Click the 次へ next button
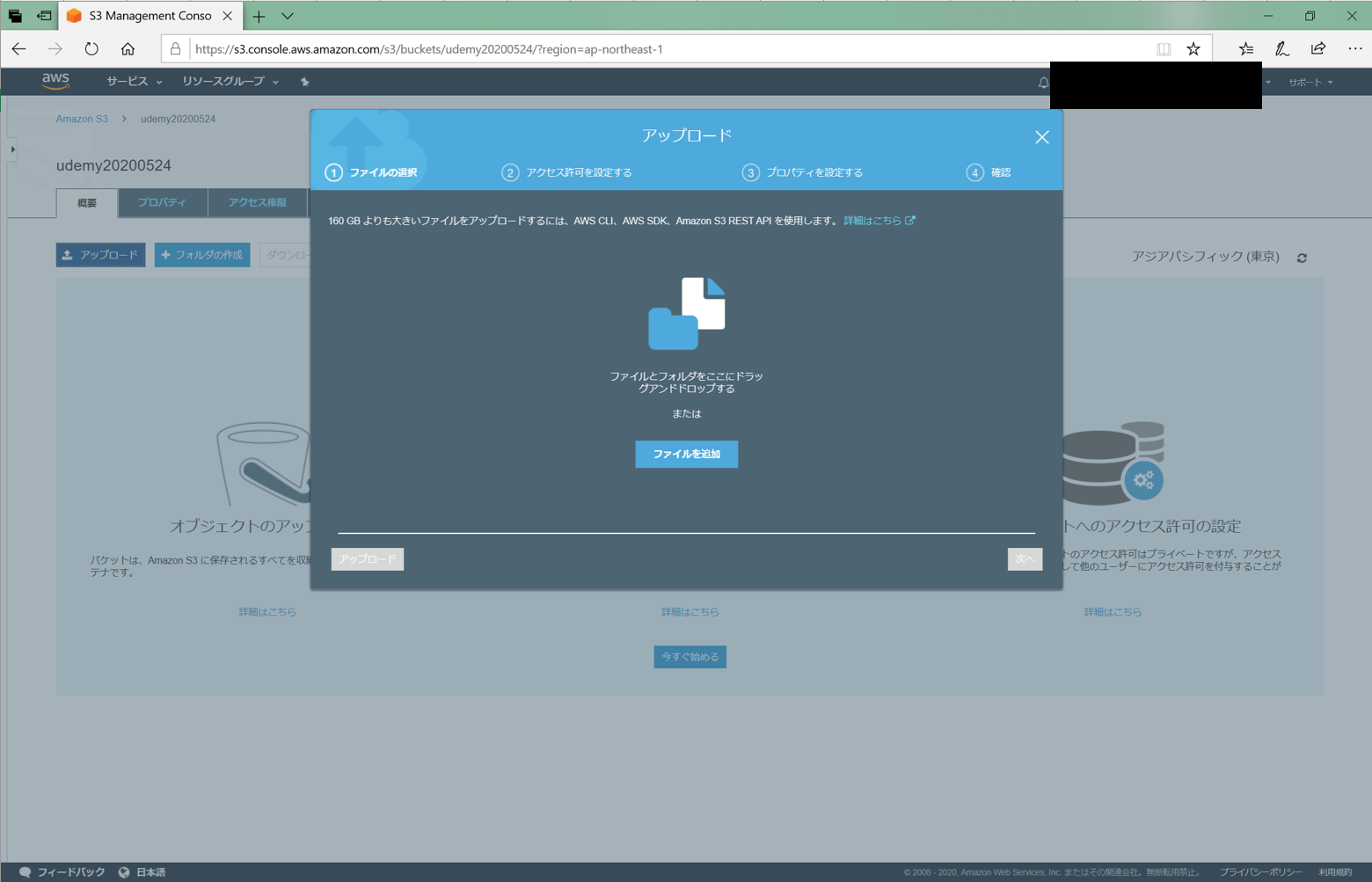 [x=1025, y=559]
